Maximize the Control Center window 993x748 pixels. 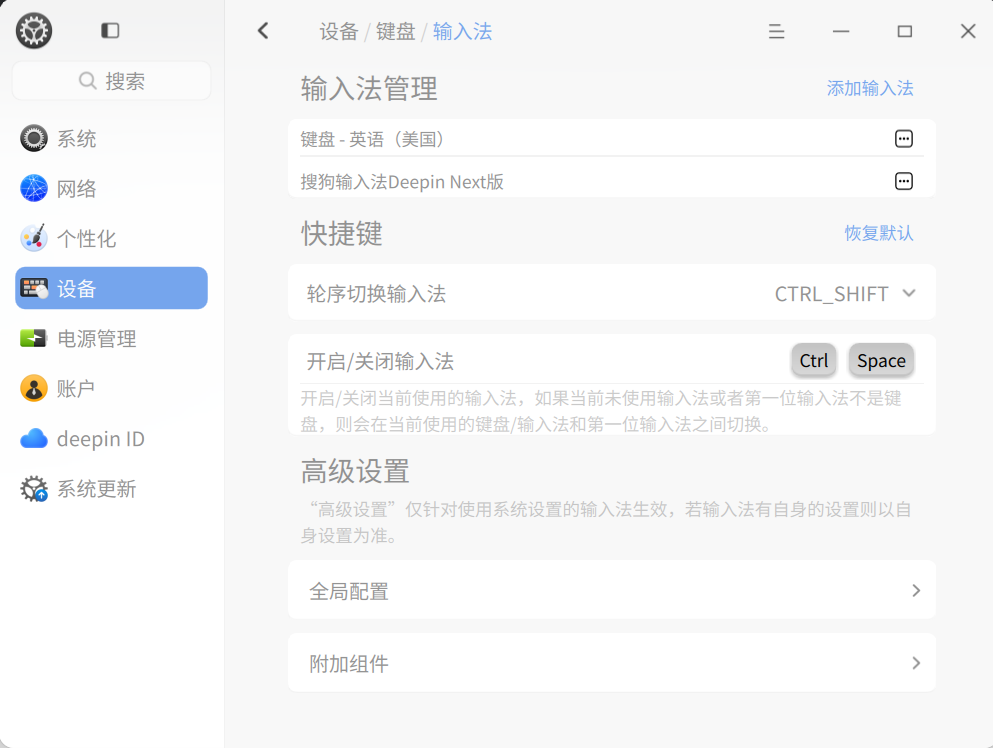point(904,31)
